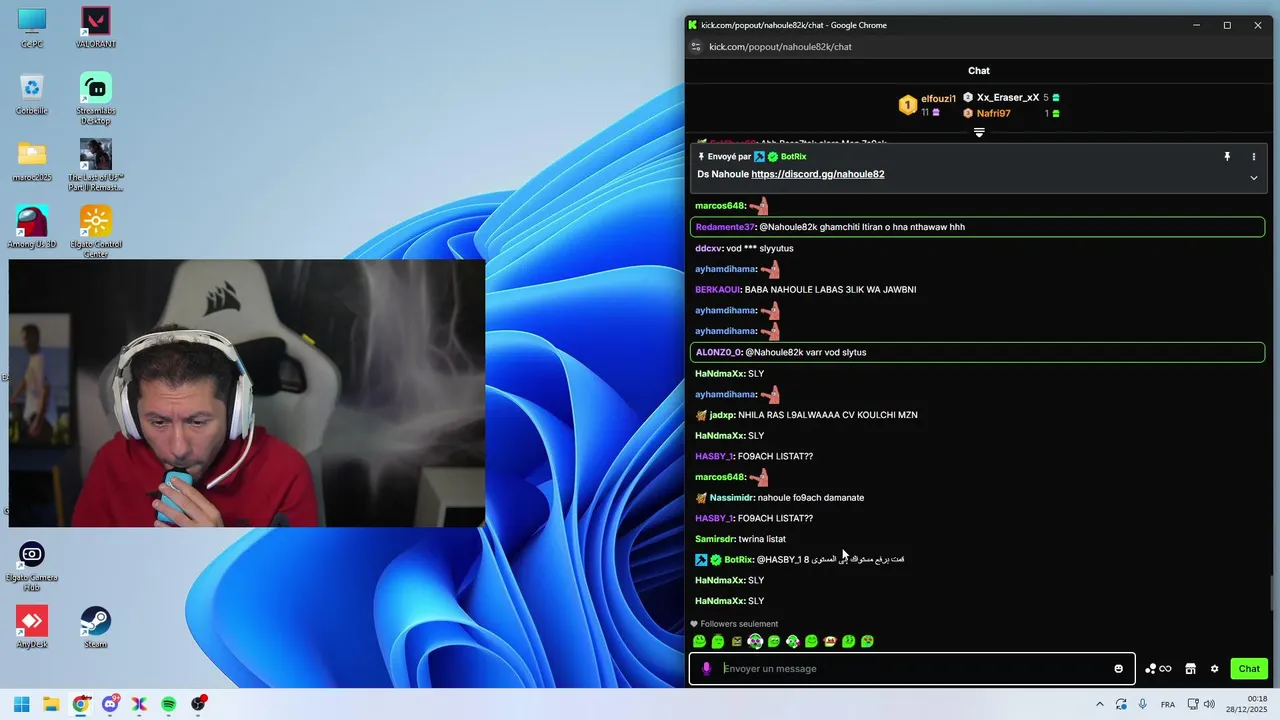
Task: Open the Kick shop storefront icon
Action: pyautogui.click(x=1191, y=669)
